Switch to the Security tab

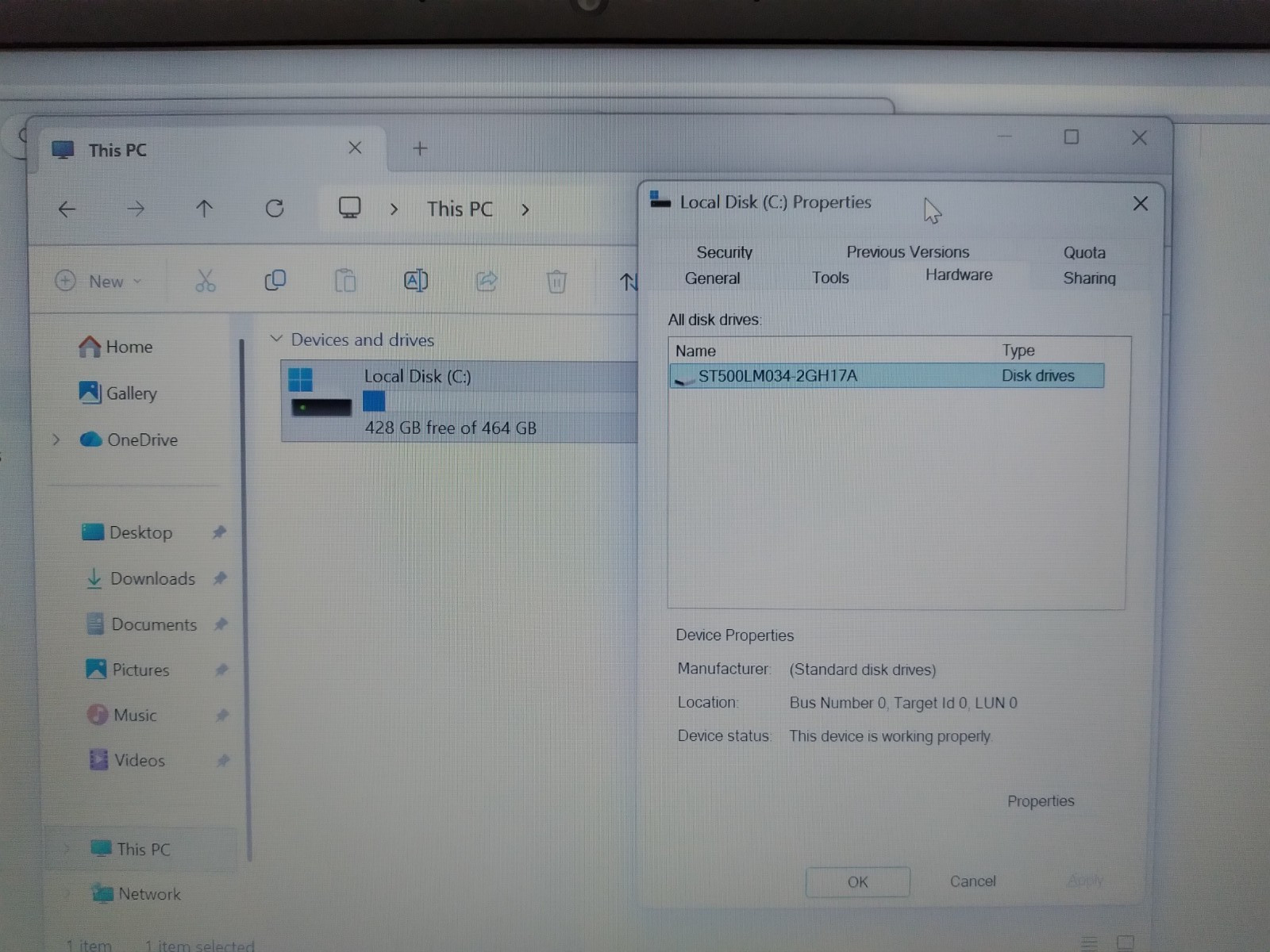coord(724,252)
